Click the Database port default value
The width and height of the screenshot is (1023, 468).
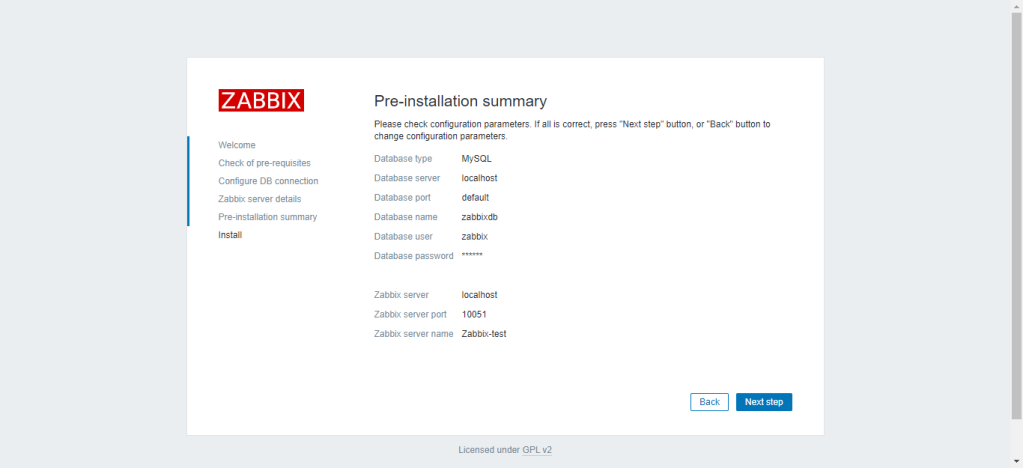[x=475, y=197]
